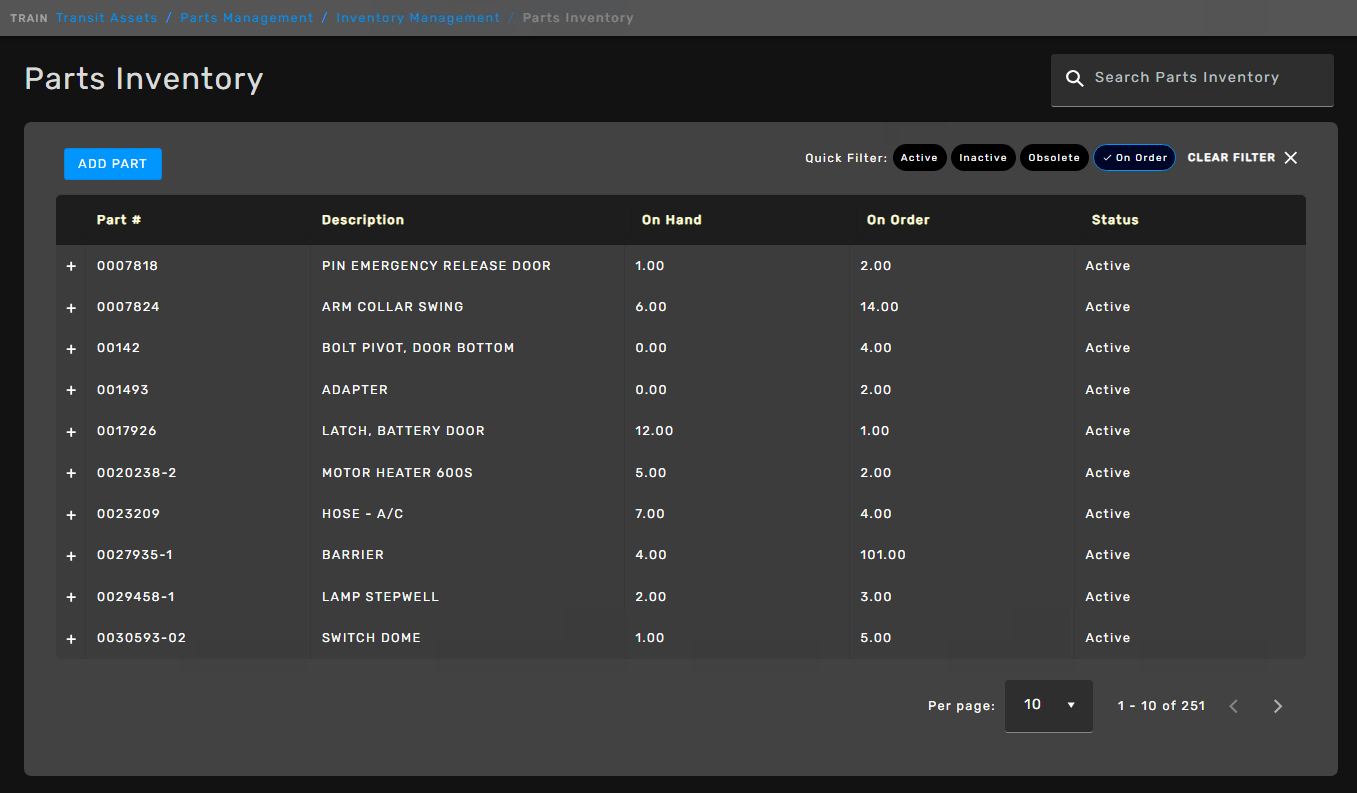This screenshot has width=1357, height=793.
Task: Expand the BARRIER part row
Action: pyautogui.click(x=71, y=556)
